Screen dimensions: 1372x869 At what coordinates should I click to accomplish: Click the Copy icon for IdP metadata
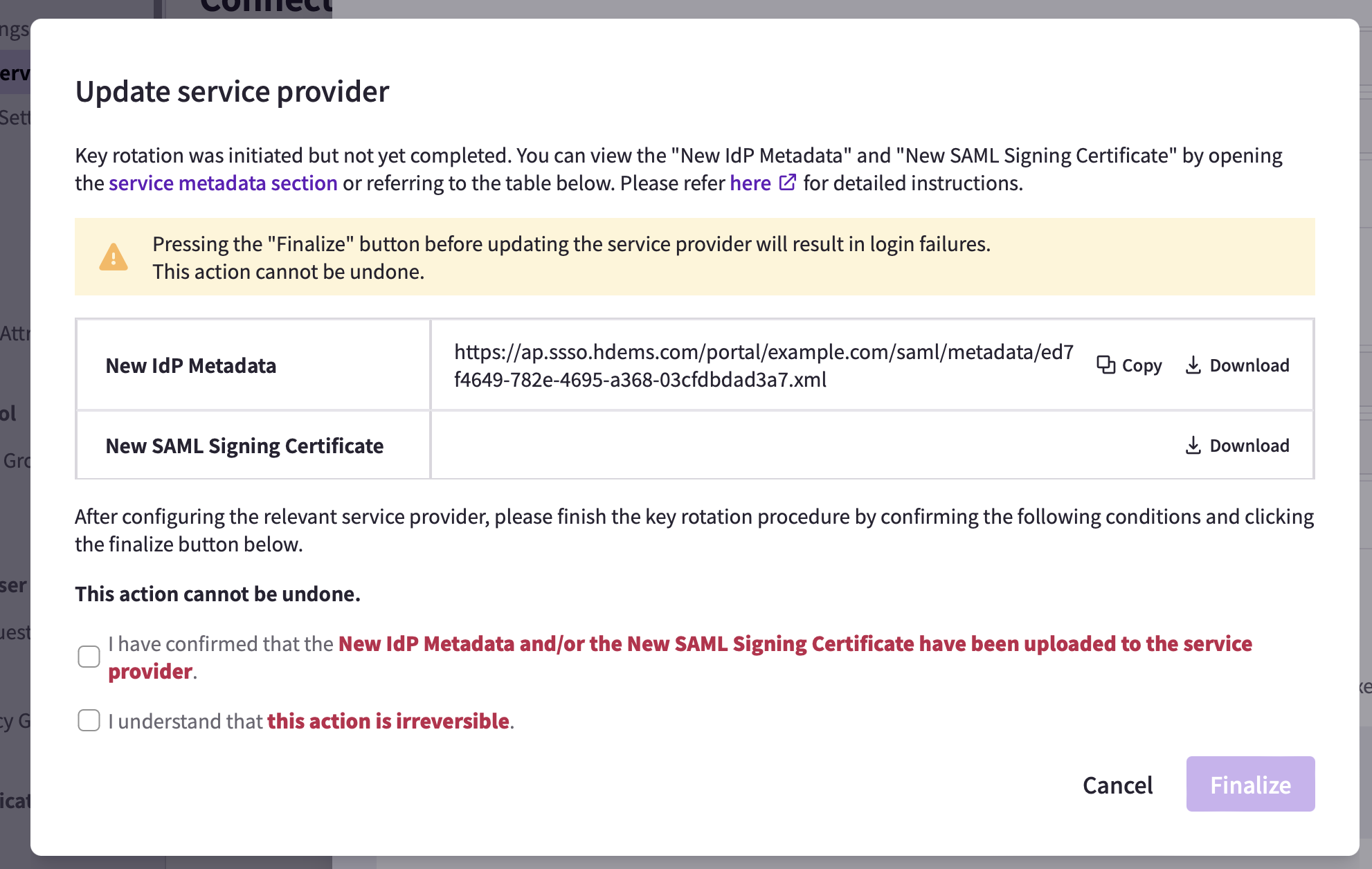[1106, 365]
